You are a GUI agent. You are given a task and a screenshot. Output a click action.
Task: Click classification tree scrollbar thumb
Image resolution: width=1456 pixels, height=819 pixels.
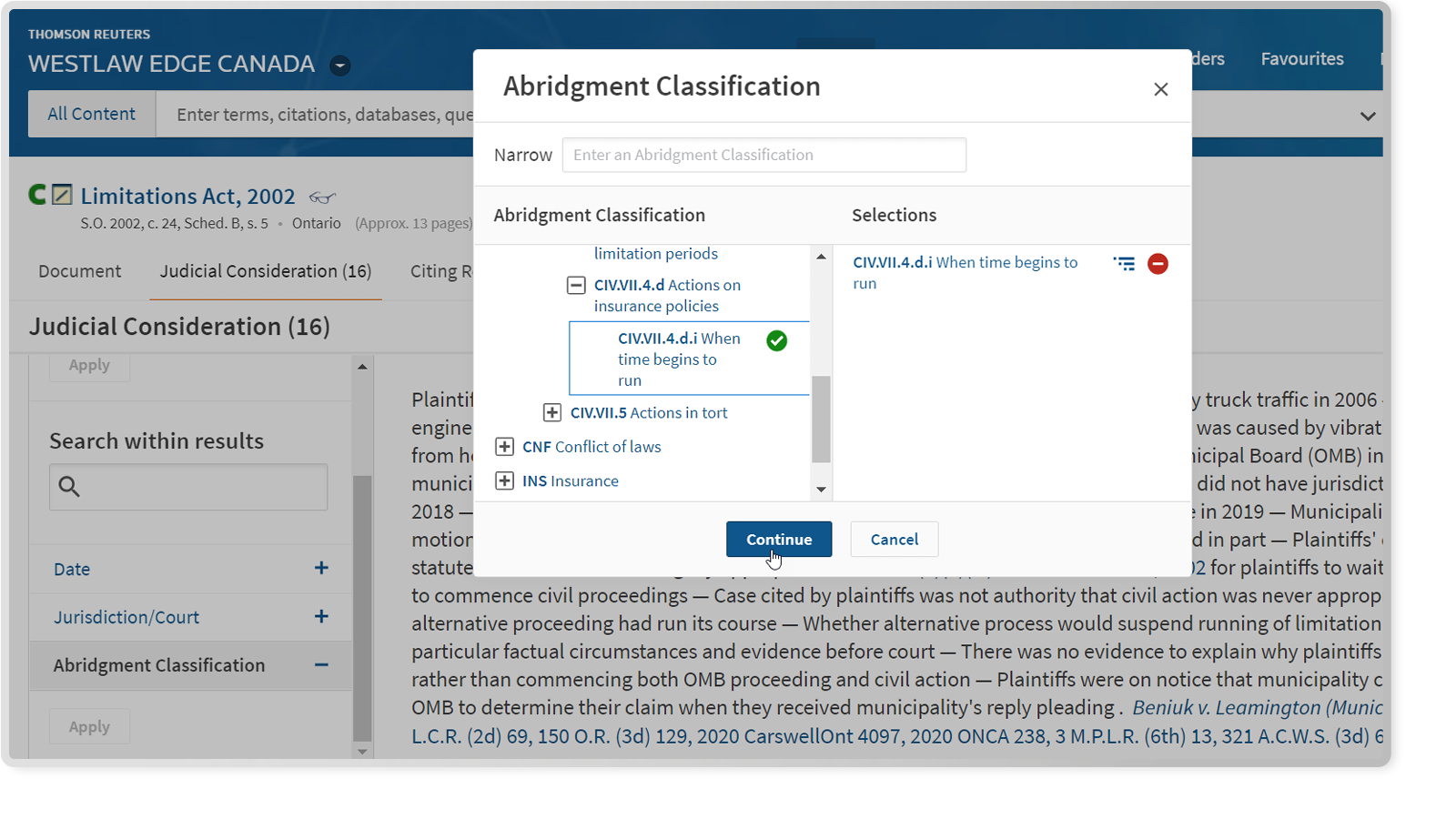point(821,419)
